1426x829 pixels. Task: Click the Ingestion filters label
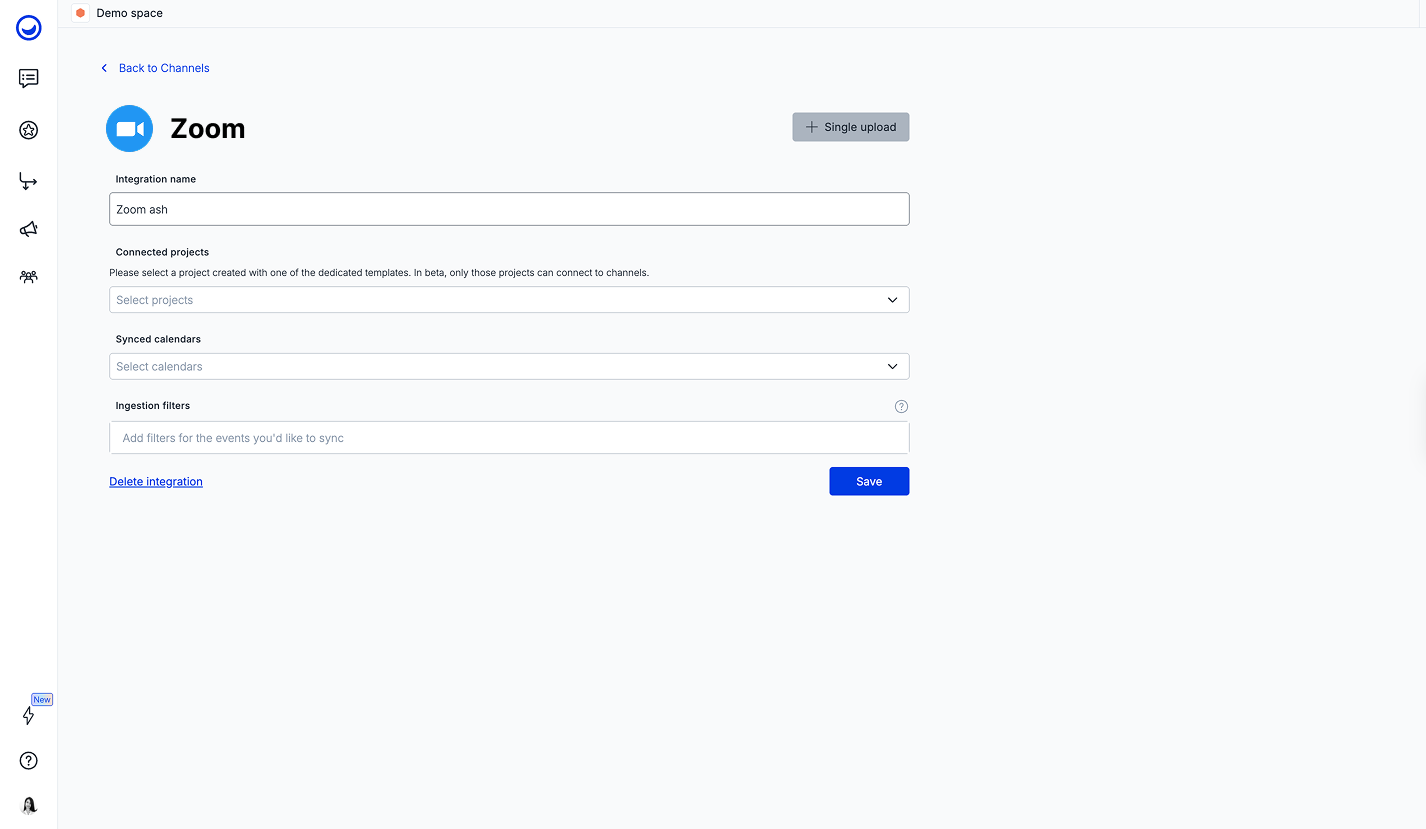tap(153, 405)
